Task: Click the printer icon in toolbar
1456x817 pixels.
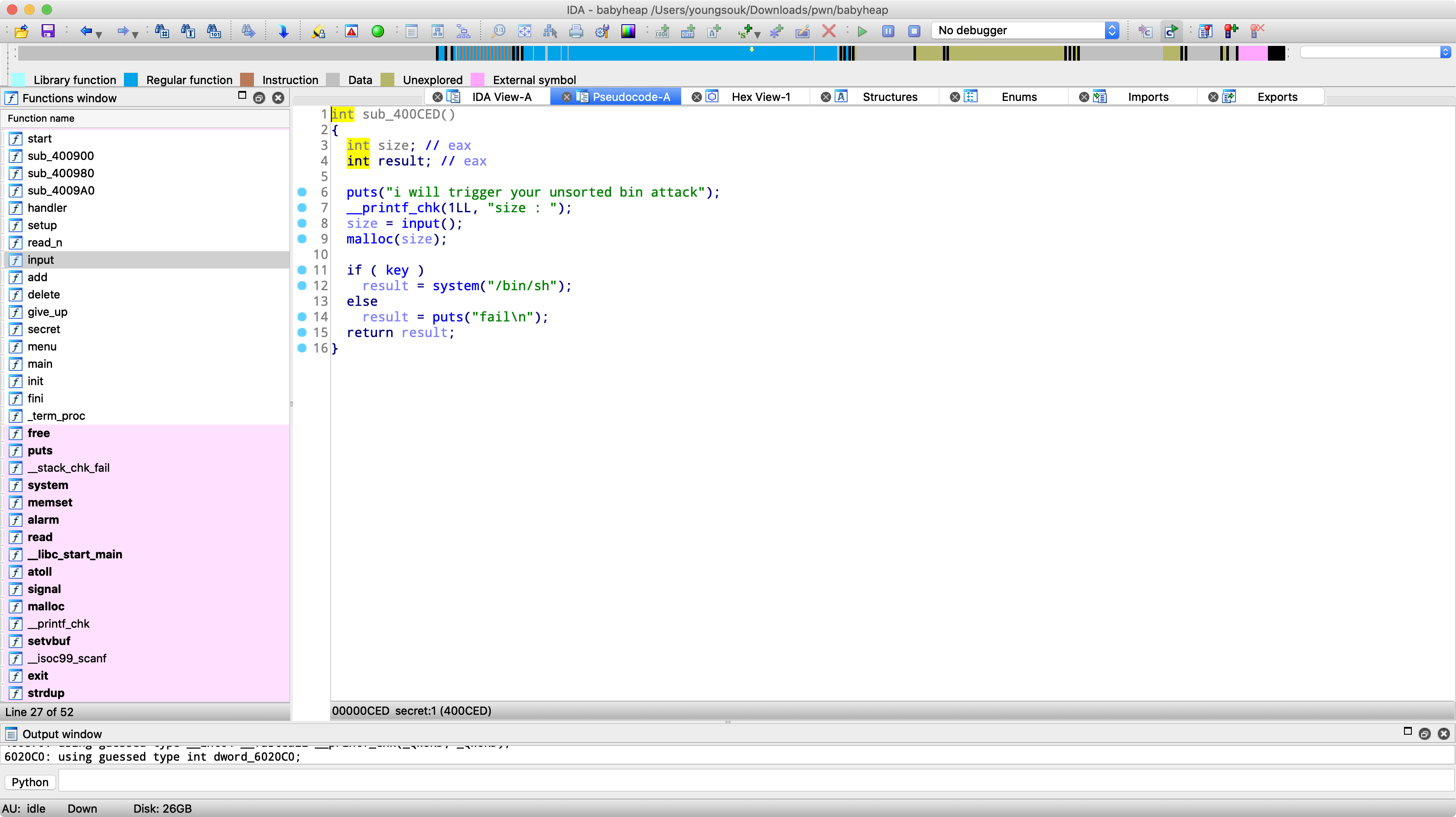Action: 576,31
